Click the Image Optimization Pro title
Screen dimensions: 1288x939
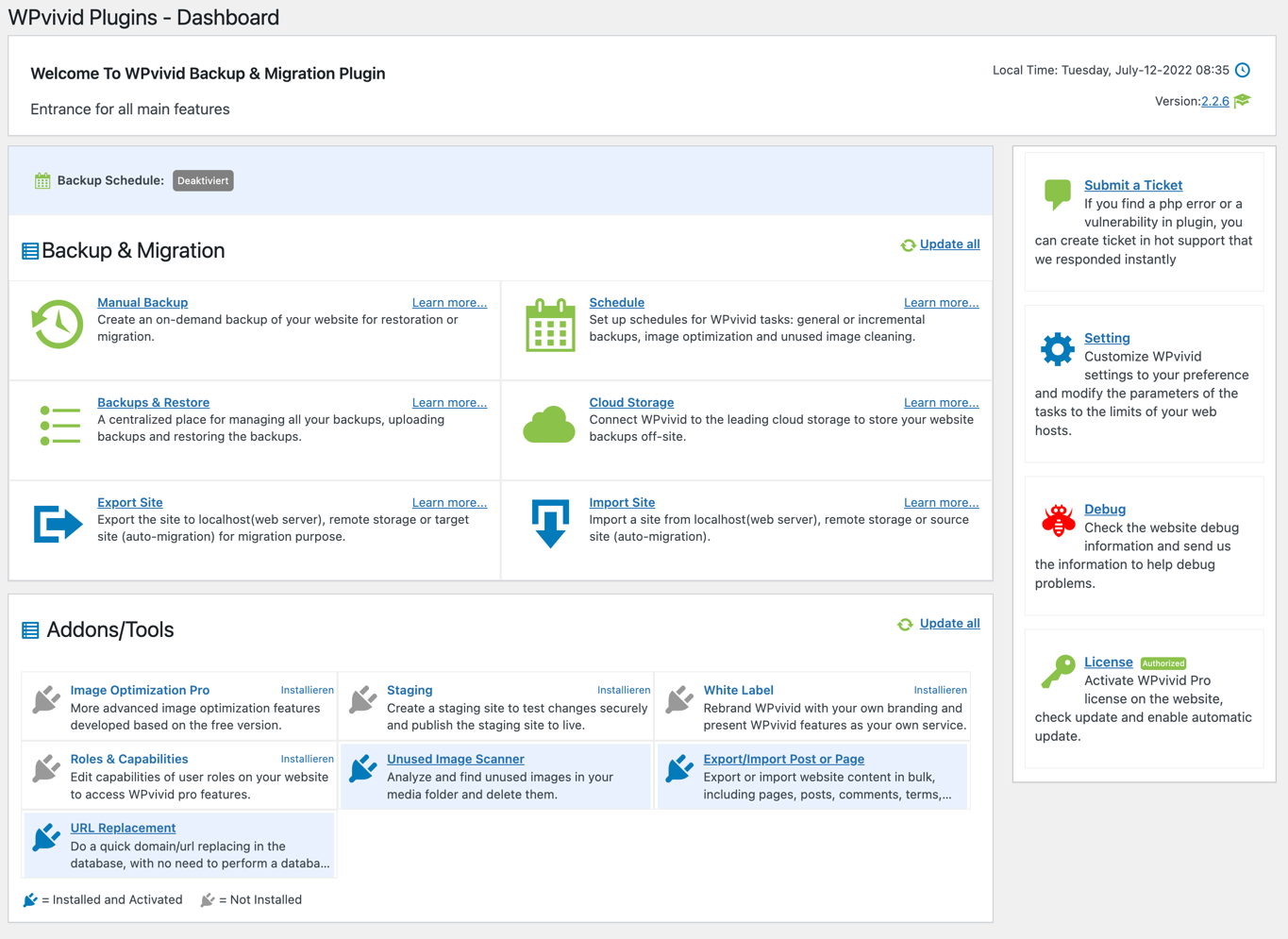[140, 690]
